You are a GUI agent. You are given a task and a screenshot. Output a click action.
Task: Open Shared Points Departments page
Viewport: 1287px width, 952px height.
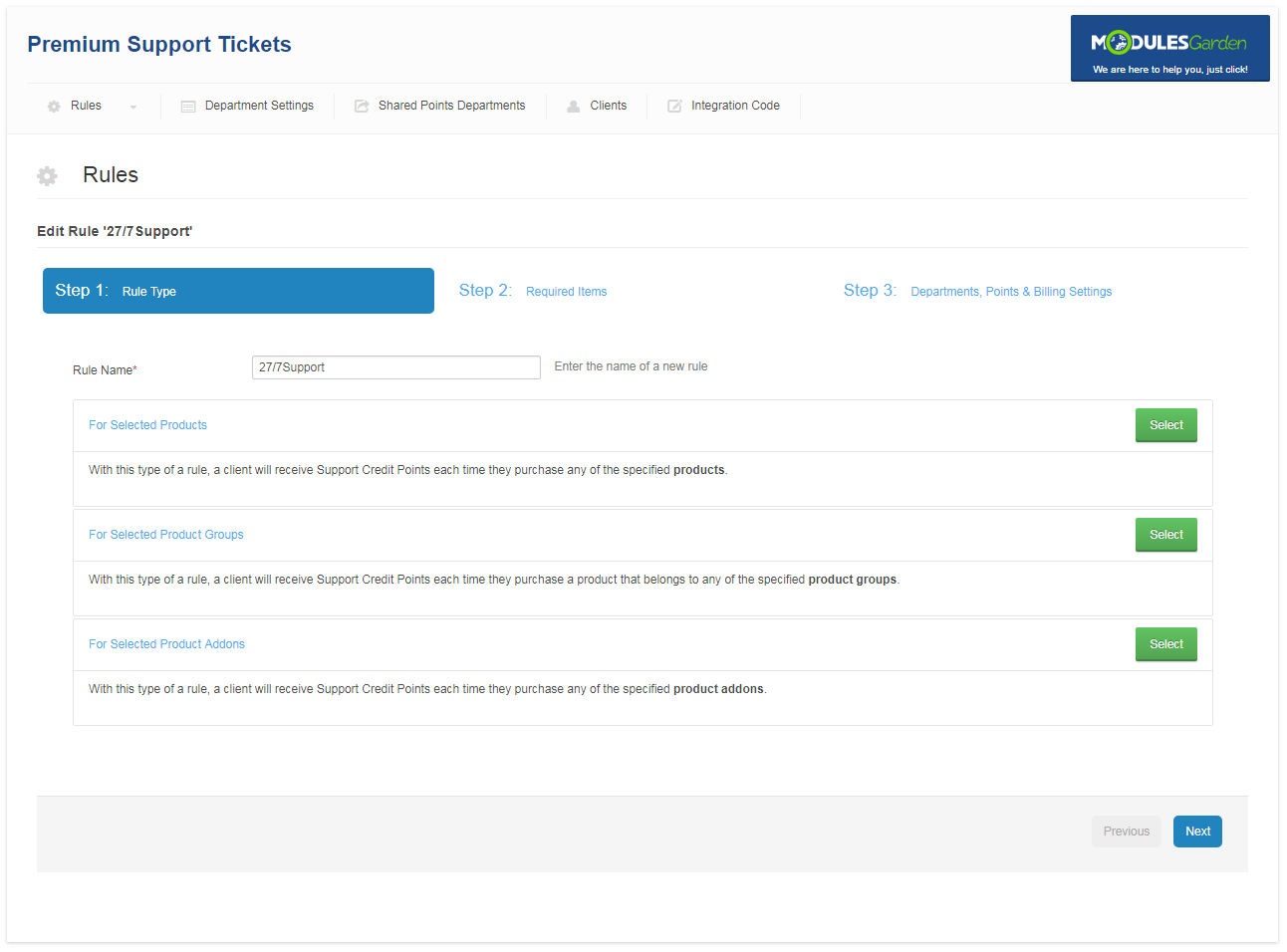(451, 106)
